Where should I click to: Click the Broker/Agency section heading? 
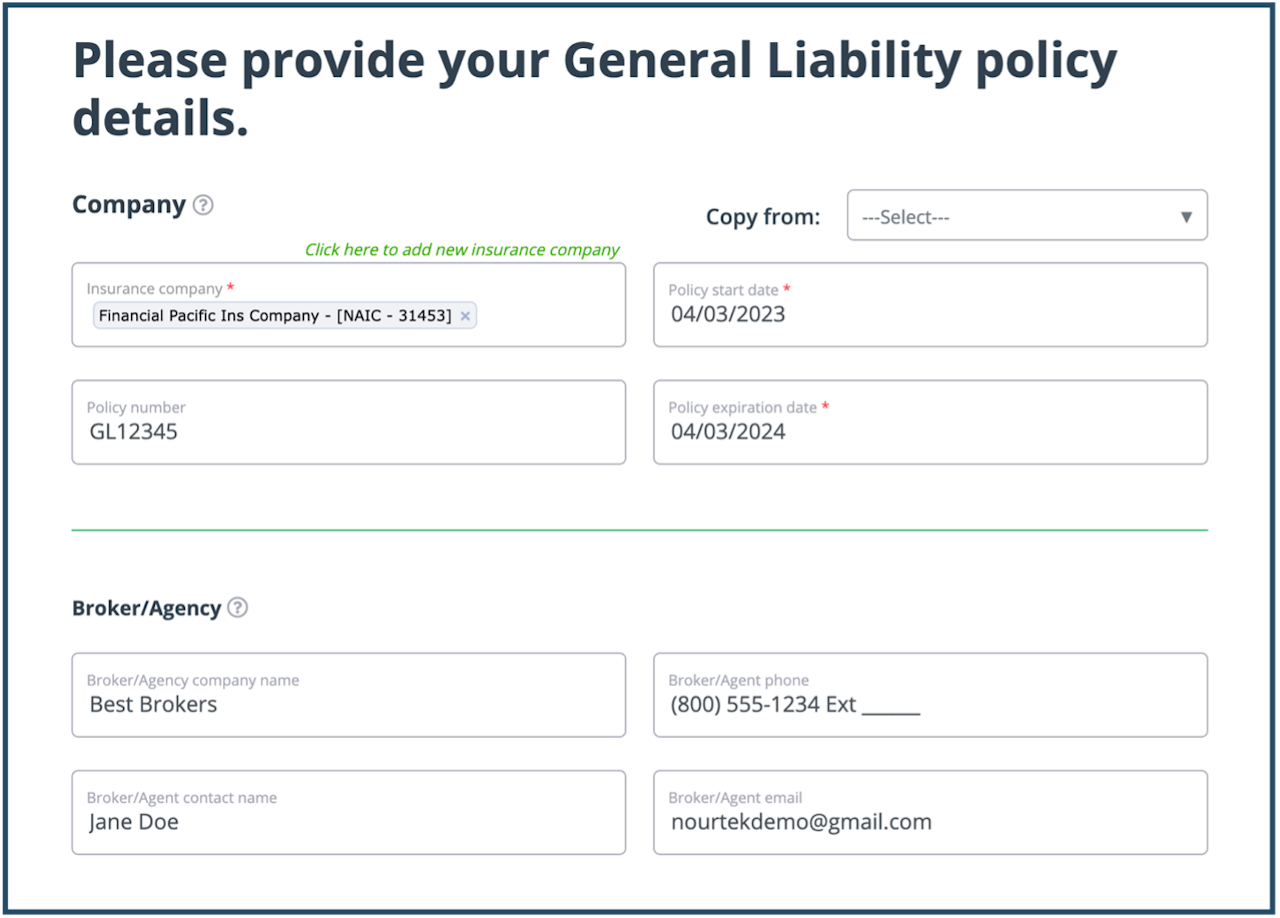coord(146,608)
